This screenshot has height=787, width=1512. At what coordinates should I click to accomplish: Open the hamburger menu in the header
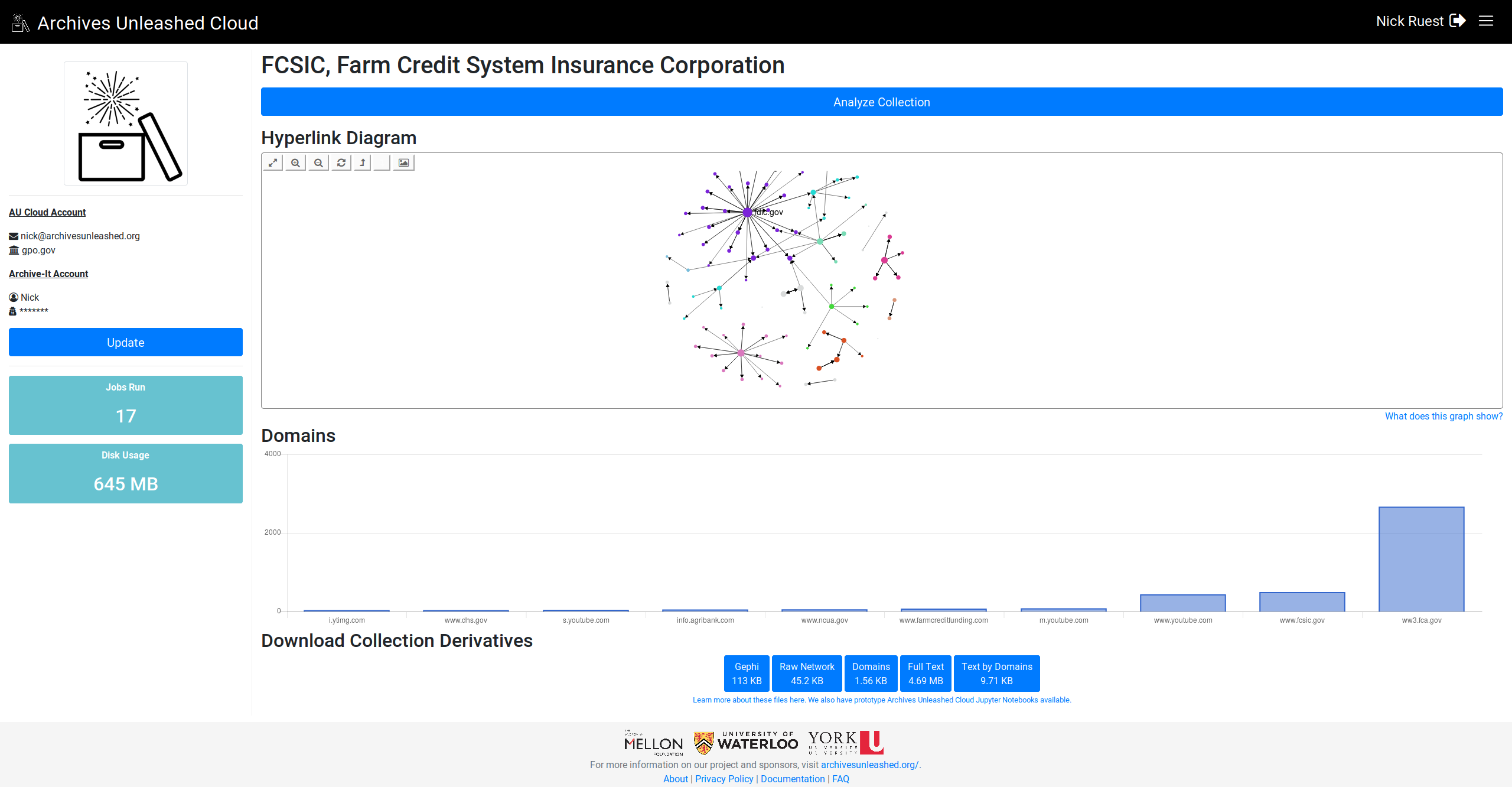(1486, 21)
